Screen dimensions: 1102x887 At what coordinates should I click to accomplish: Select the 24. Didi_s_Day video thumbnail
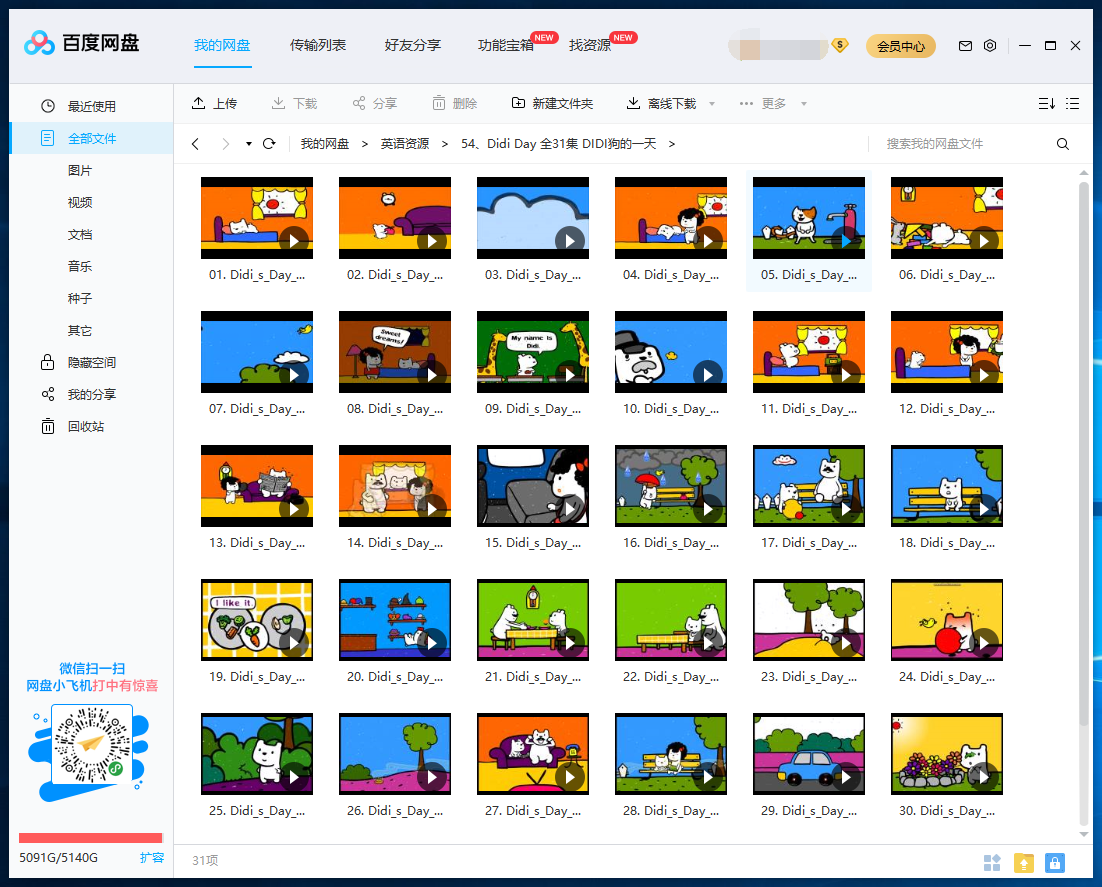tap(947, 620)
